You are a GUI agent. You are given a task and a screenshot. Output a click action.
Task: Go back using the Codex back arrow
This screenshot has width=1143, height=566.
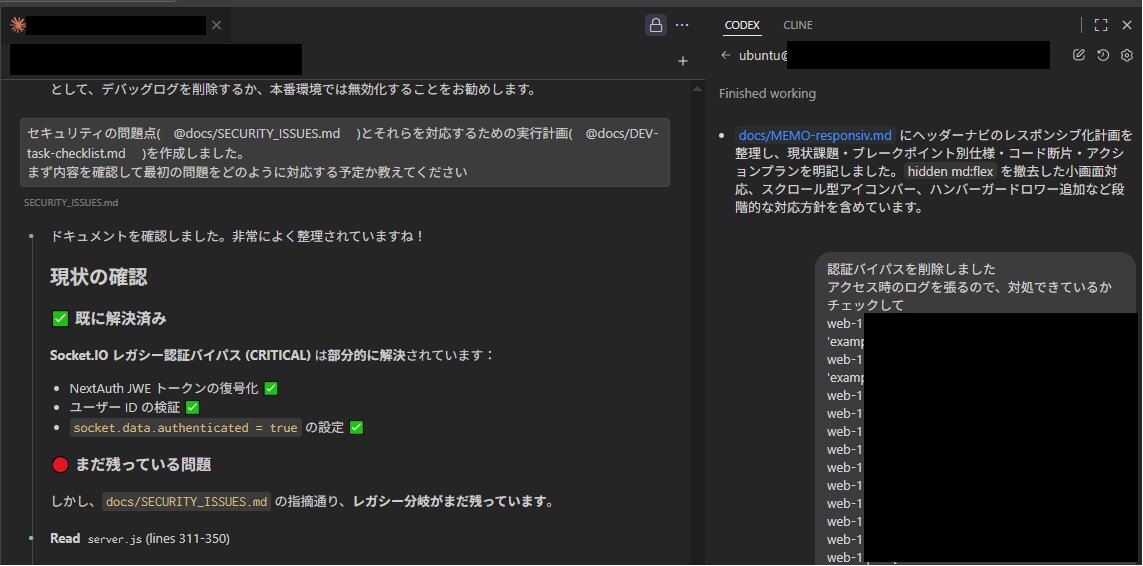[726, 55]
